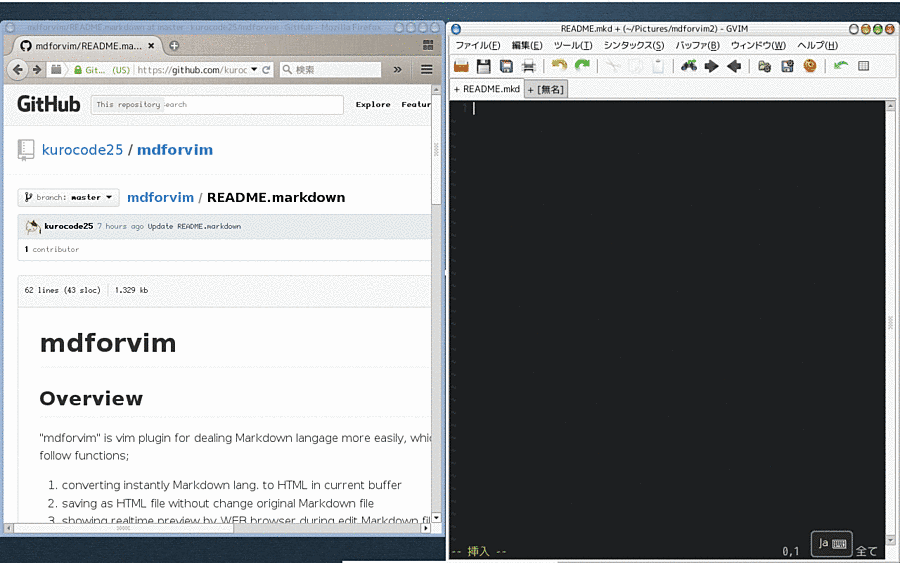The width and height of the screenshot is (900, 563).
Task: Click the GitHub logo on the page
Action: coord(49,104)
